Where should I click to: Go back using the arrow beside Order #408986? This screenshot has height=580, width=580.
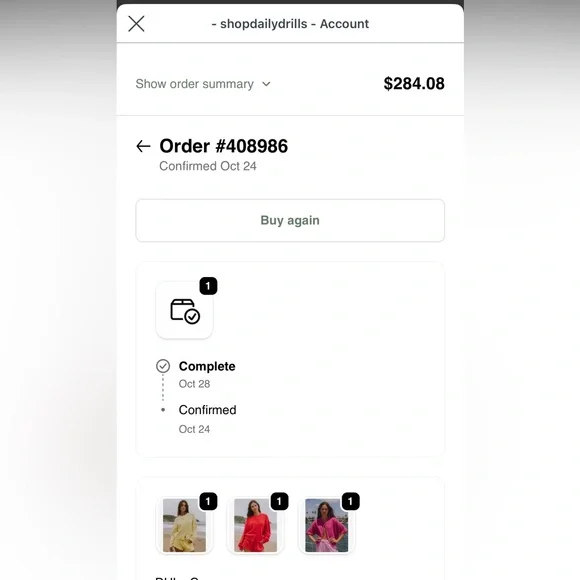point(143,146)
